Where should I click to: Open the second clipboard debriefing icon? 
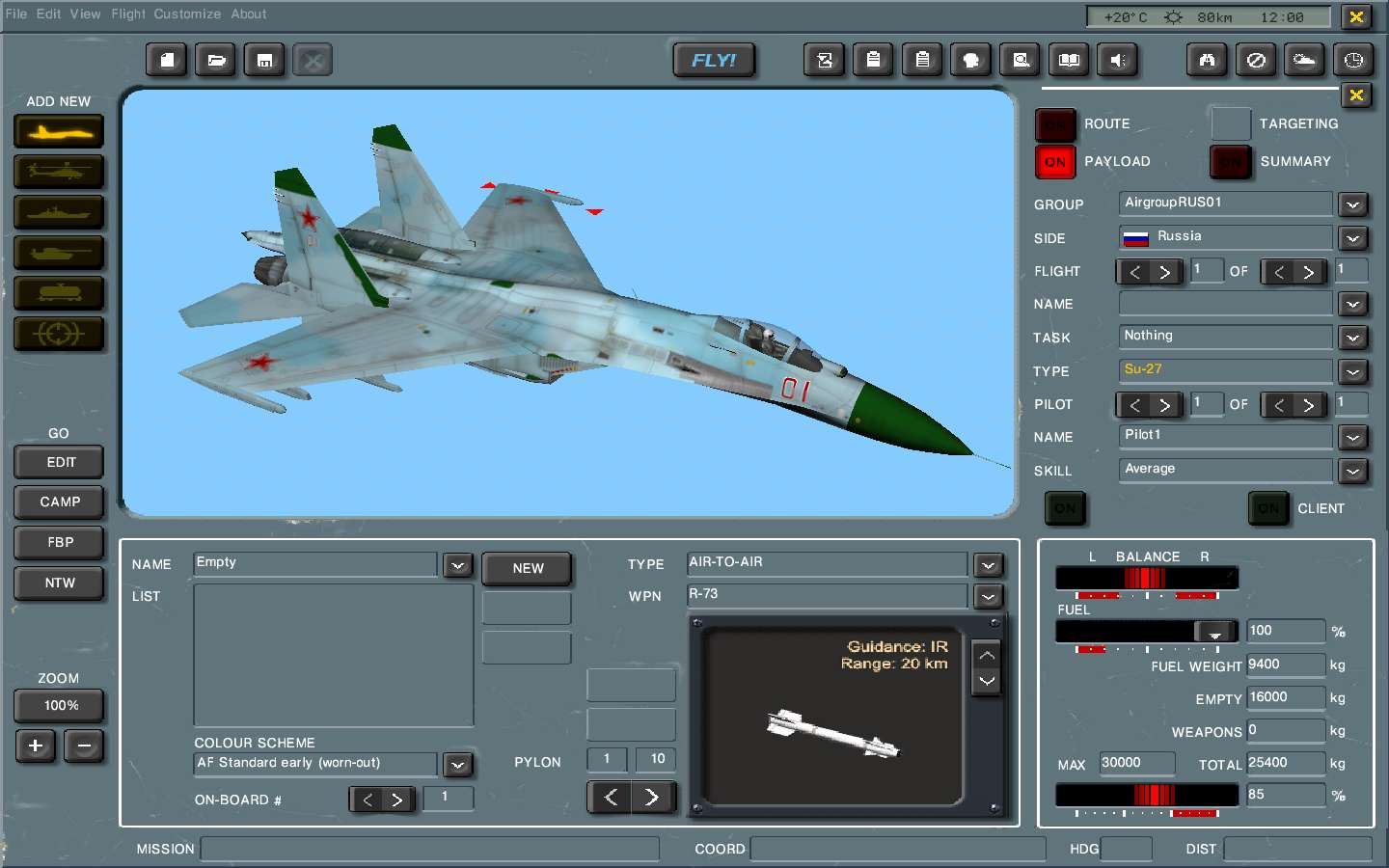tap(923, 60)
